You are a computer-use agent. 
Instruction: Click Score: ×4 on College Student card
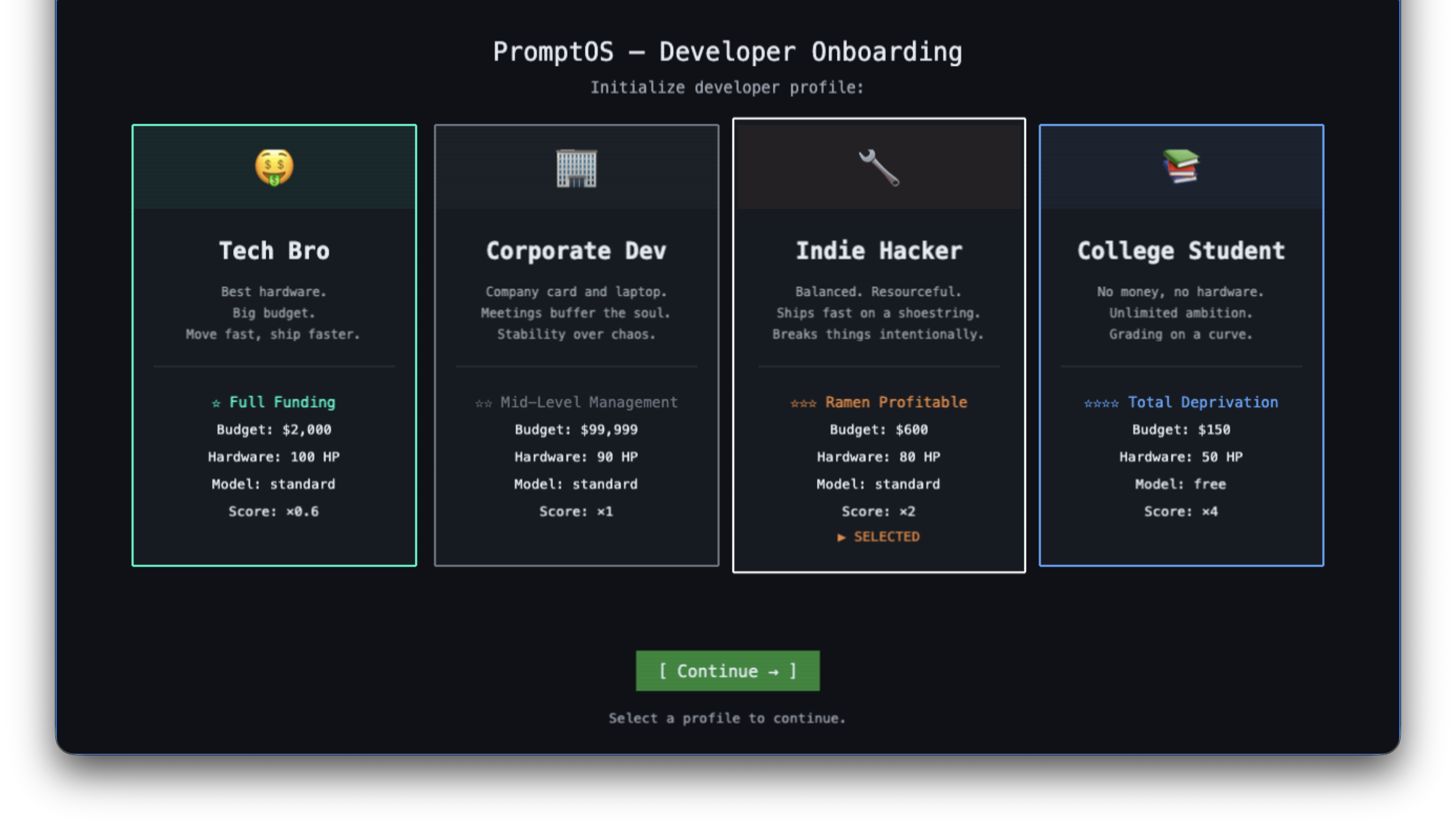click(x=1181, y=511)
